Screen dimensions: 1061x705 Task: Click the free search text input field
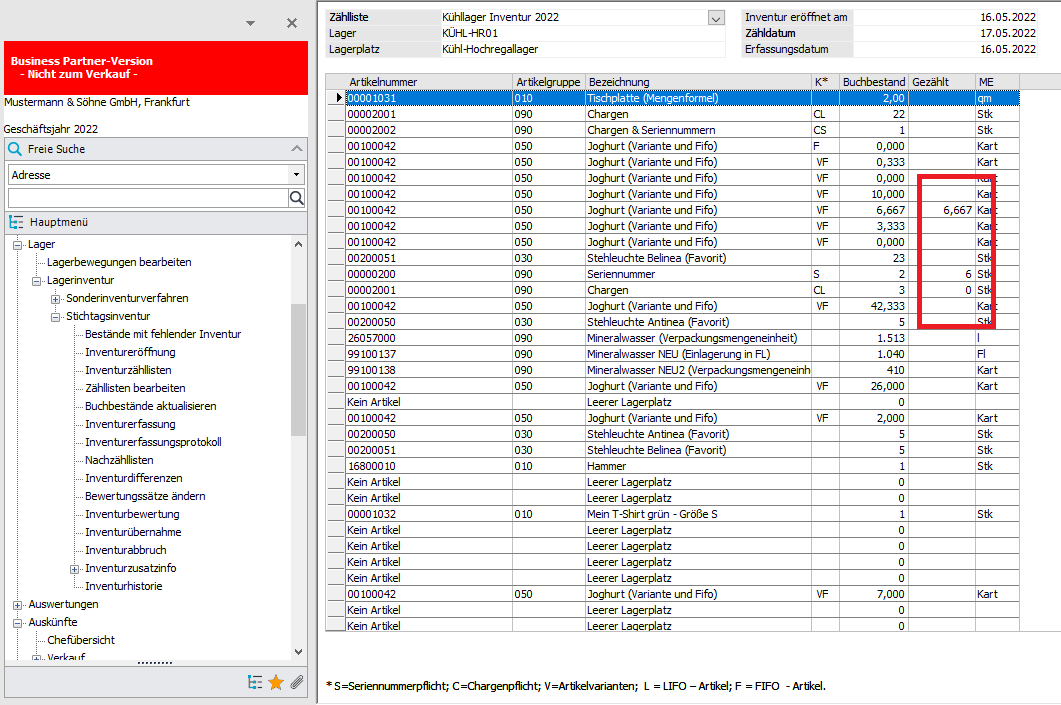click(x=147, y=198)
